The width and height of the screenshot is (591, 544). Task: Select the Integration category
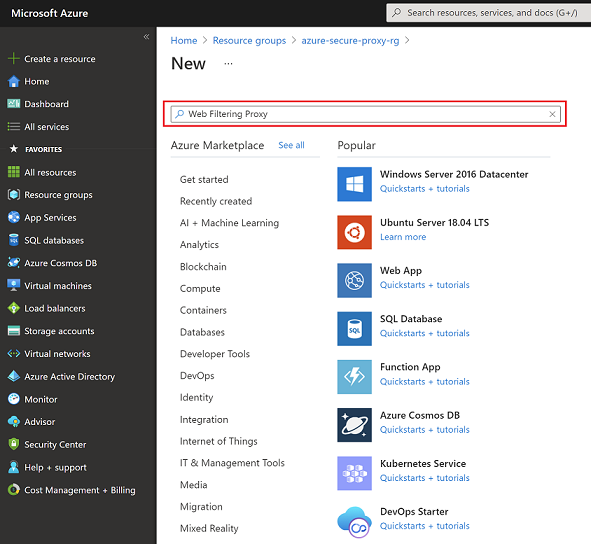point(204,420)
